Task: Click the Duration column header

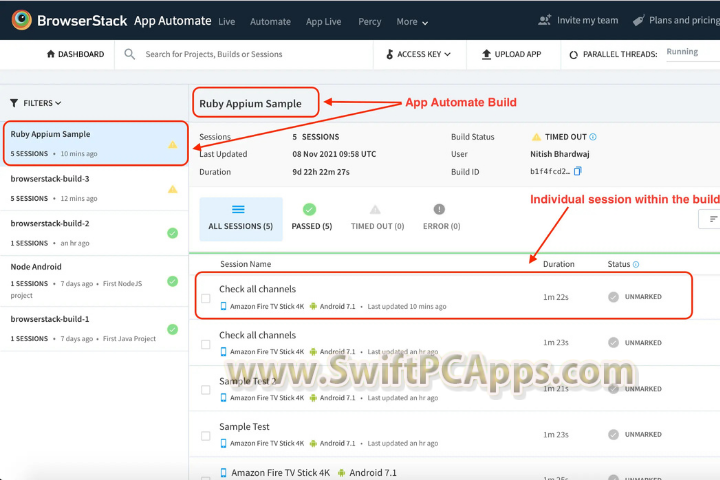Action: pos(559,264)
